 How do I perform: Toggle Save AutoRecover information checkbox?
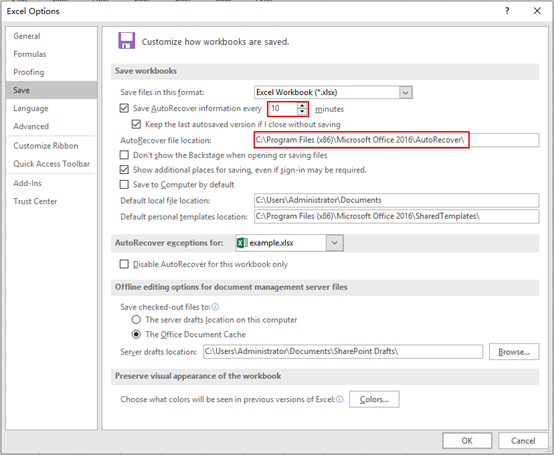(124, 108)
